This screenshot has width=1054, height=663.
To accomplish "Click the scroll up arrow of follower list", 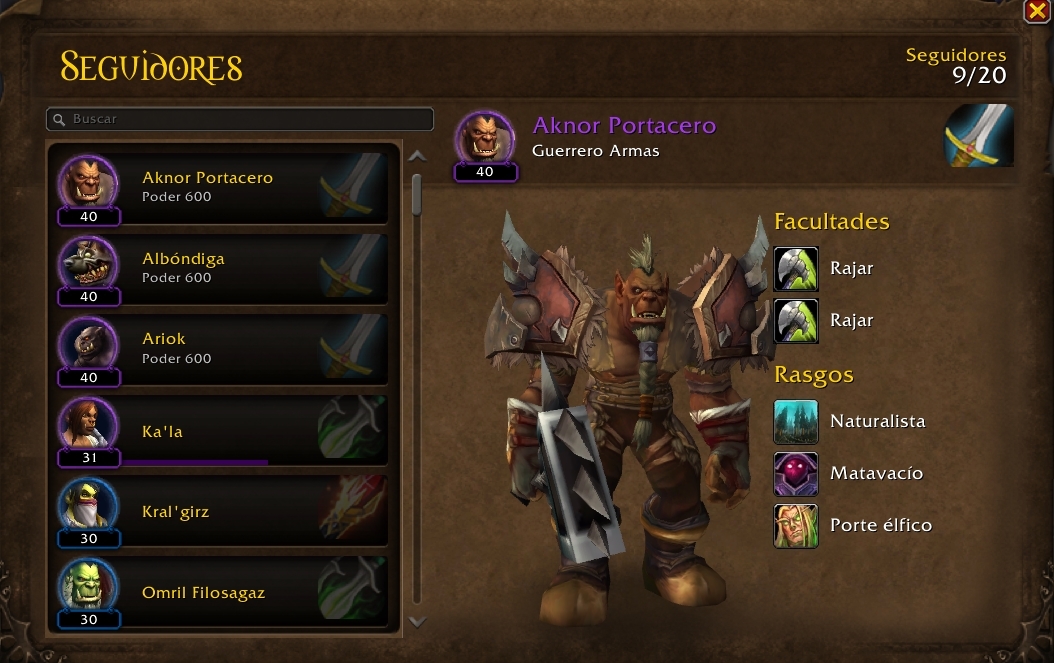I will 417,157.
